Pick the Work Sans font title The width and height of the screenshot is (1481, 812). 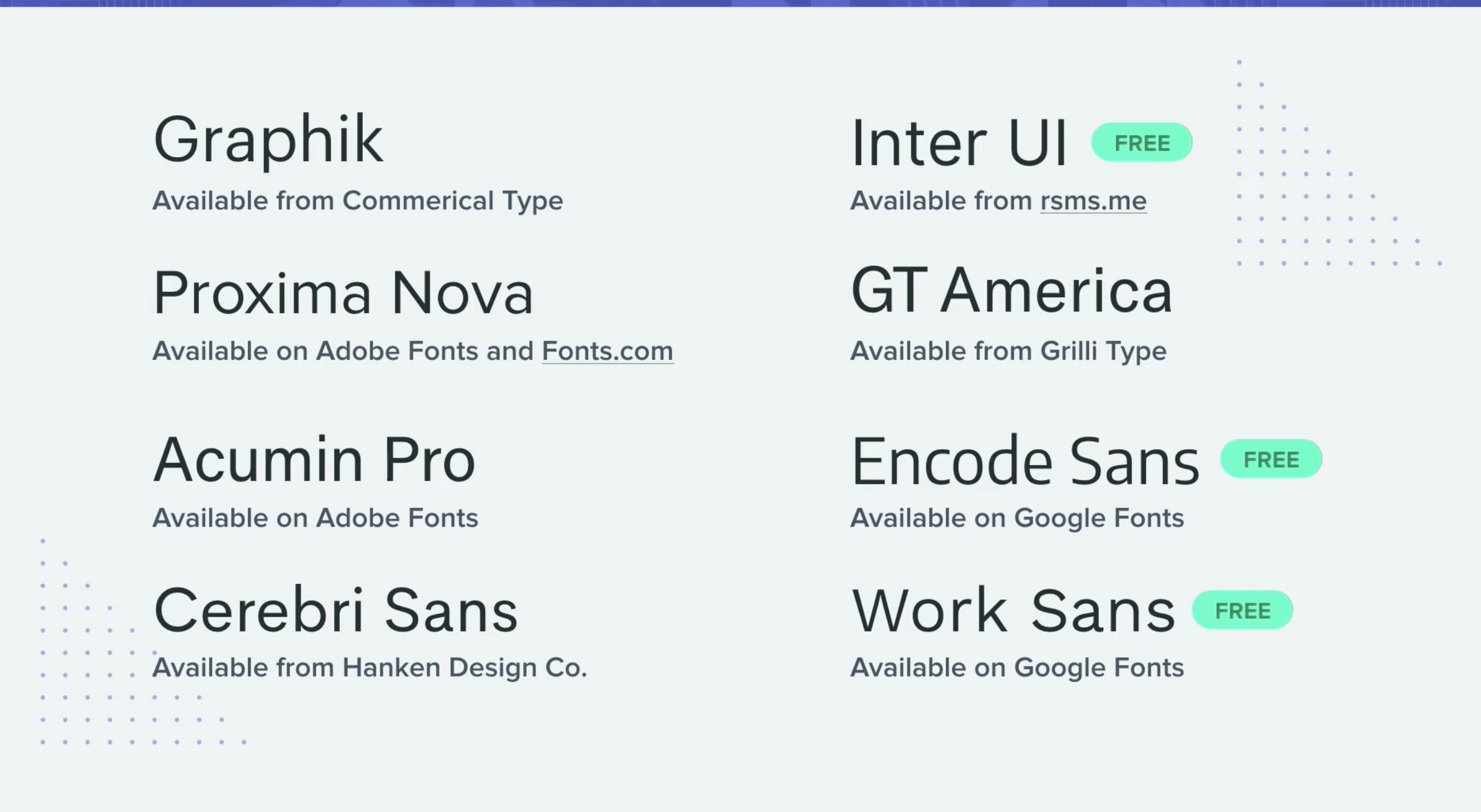tap(1013, 611)
